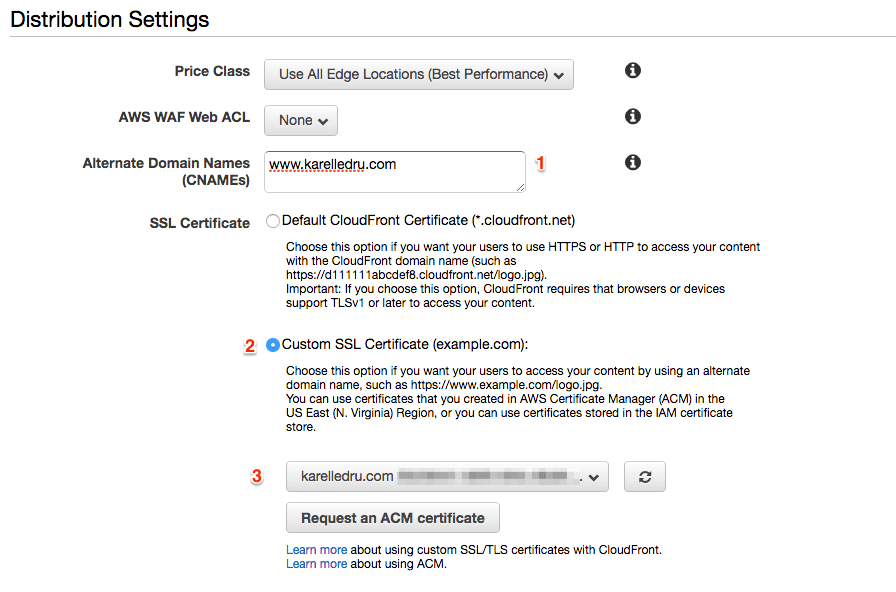Image resolution: width=896 pixels, height=592 pixels.
Task: Click the Distribution Settings heading
Action: coord(110,19)
